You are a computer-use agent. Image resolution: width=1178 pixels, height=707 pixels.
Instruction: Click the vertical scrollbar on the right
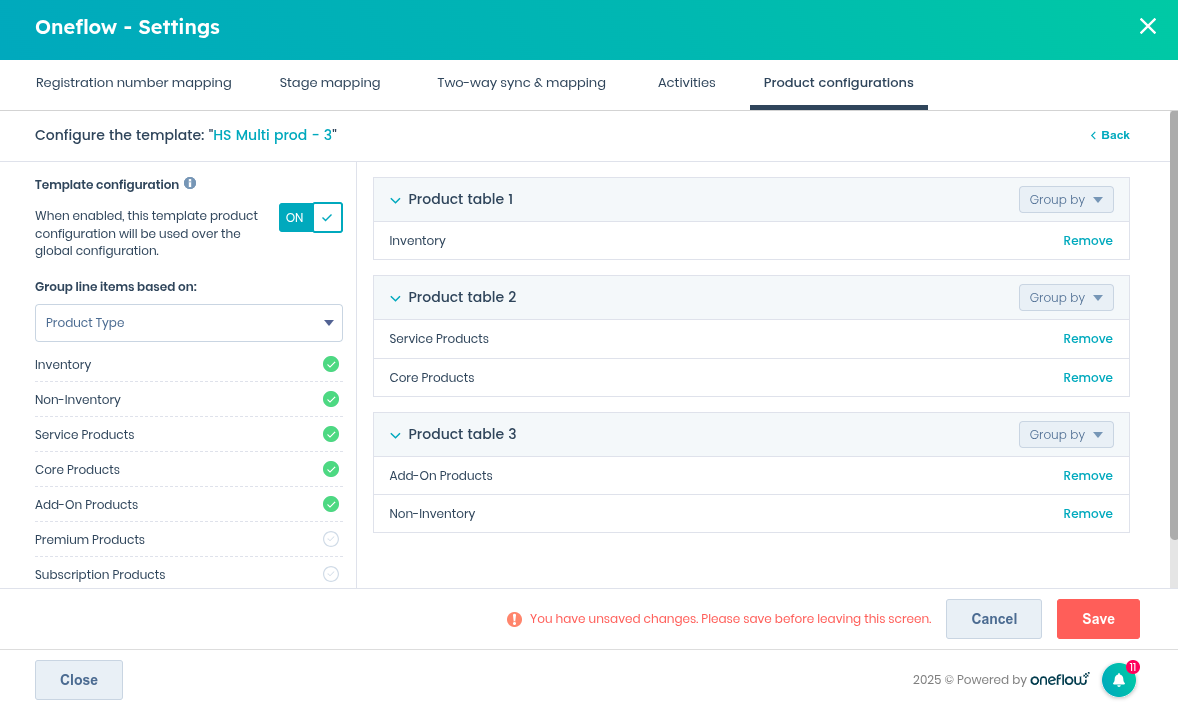(1173, 325)
